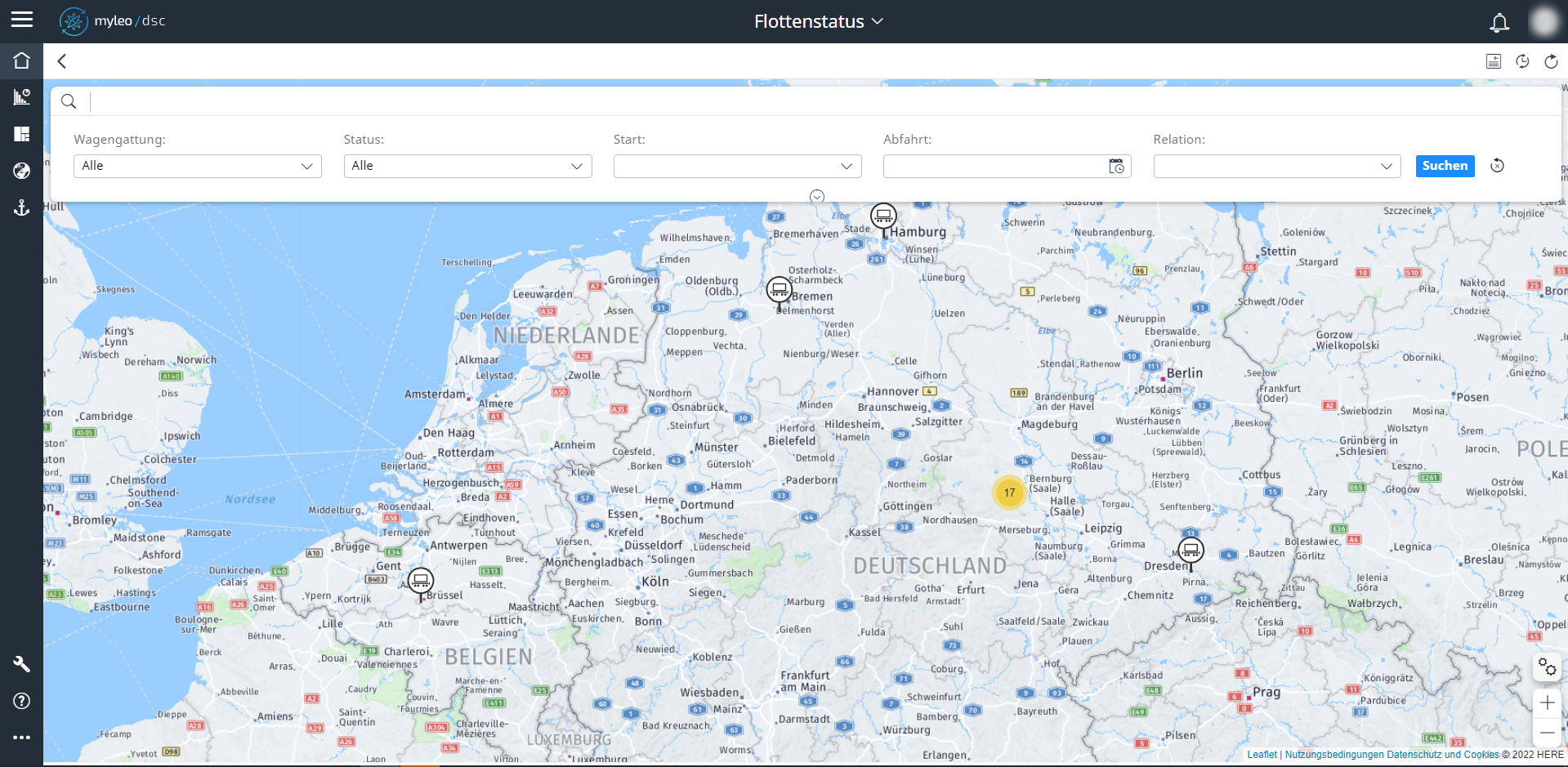Viewport: 1568px width, 767px height.
Task: Click the myleo/dsc logo
Action: pos(113,21)
